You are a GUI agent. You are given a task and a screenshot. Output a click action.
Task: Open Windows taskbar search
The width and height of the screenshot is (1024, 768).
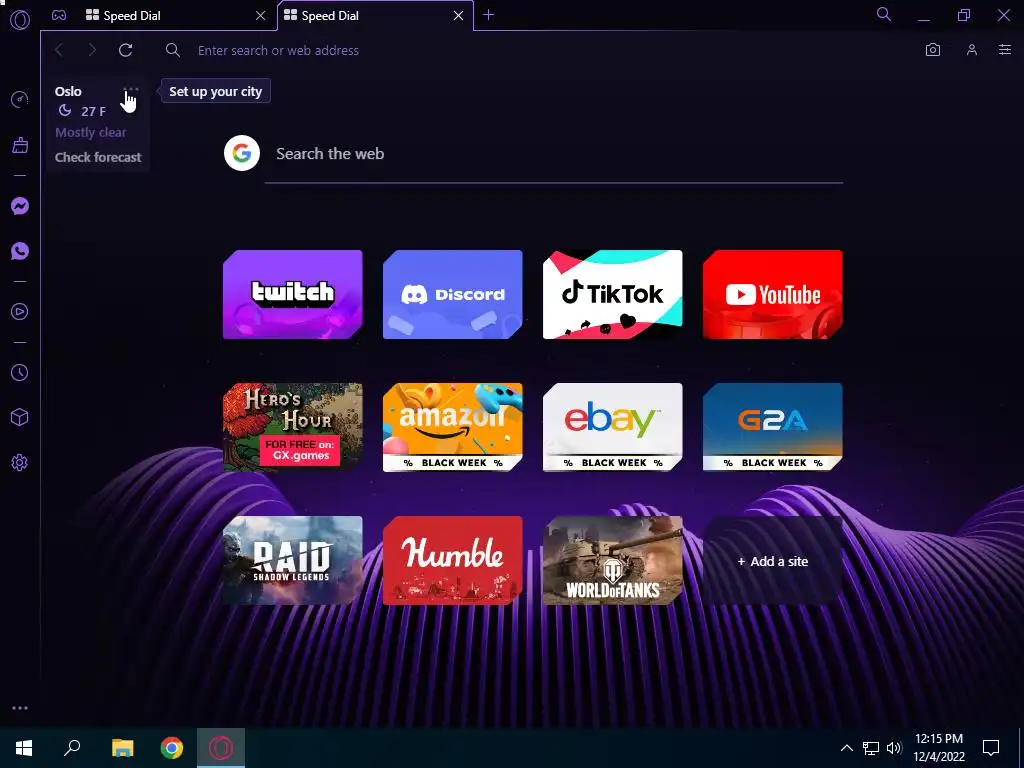click(x=72, y=748)
